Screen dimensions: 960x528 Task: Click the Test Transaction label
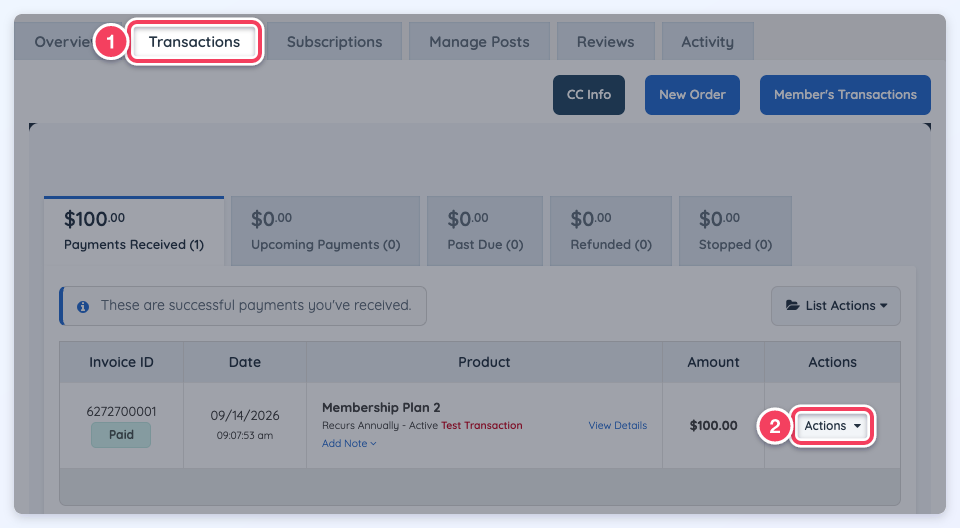click(x=482, y=425)
